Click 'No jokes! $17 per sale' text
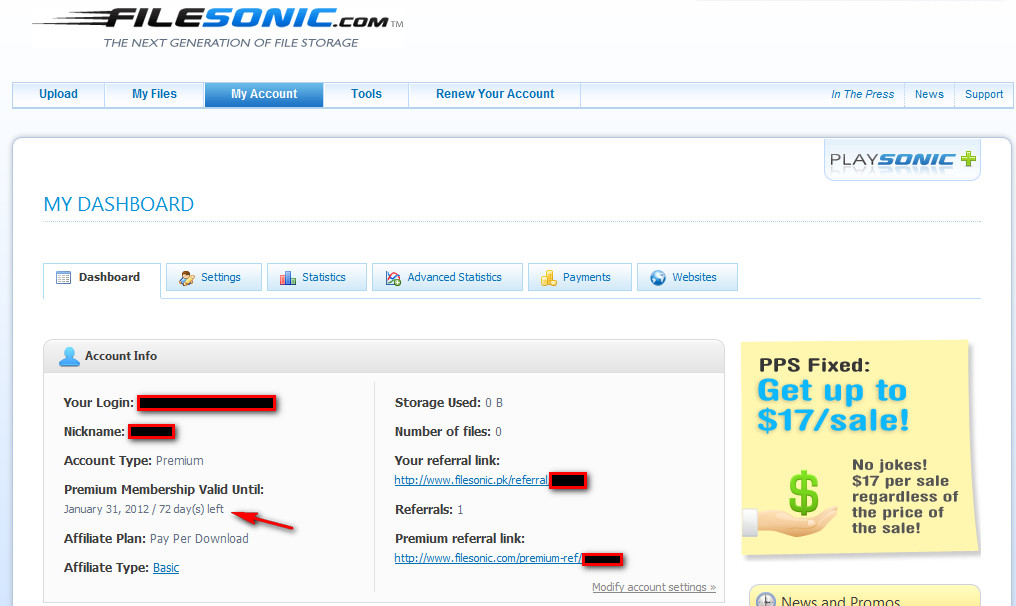Image resolution: width=1016 pixels, height=606 pixels. click(x=901, y=473)
